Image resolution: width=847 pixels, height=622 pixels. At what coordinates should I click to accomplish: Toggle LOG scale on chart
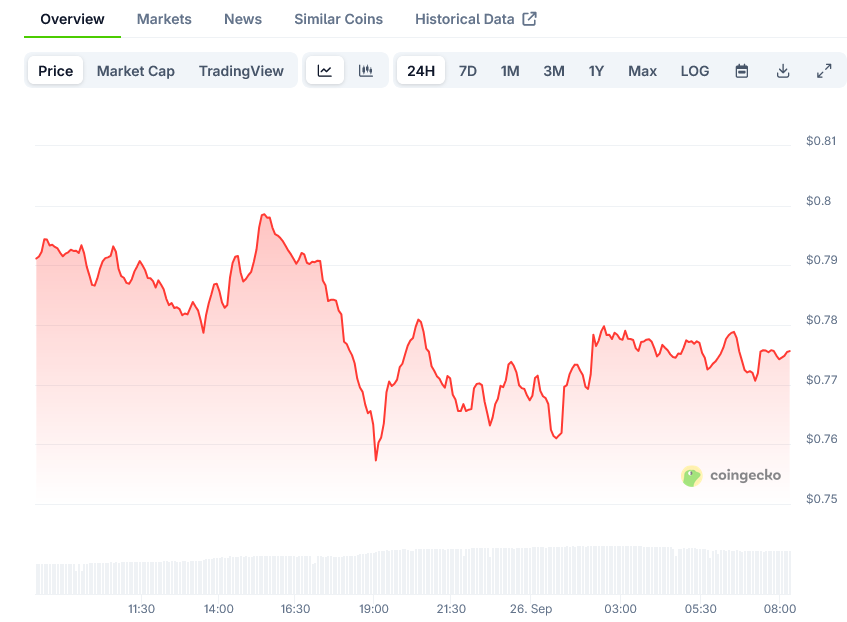(695, 71)
